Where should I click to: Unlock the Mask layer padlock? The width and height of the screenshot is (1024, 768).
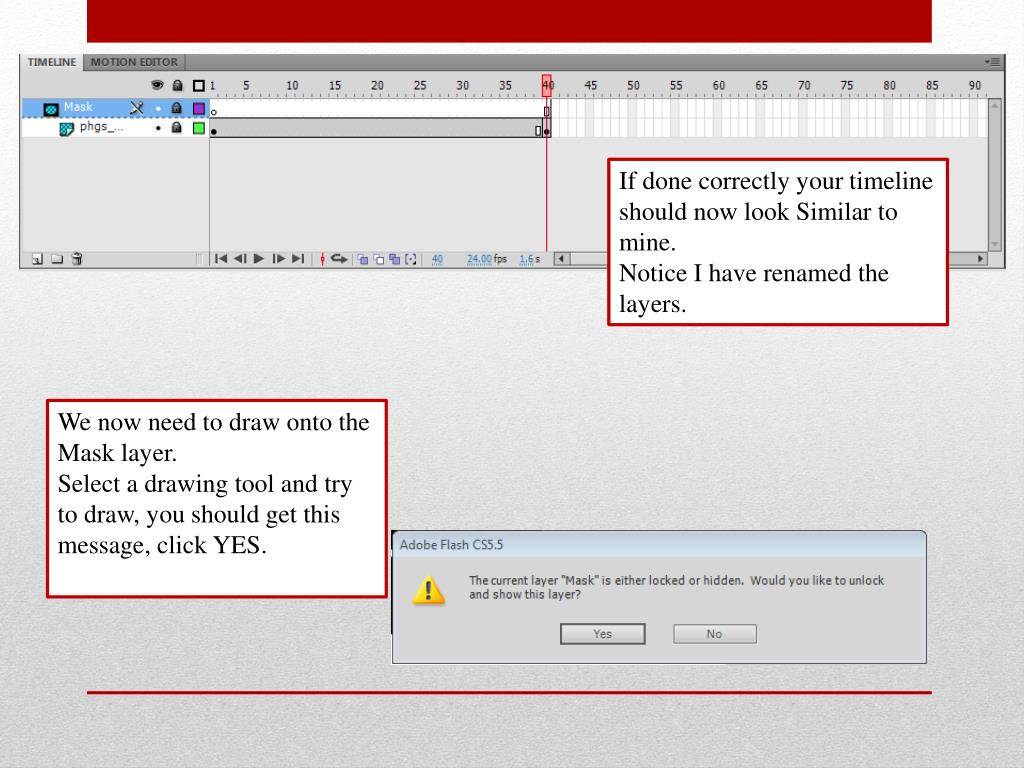(176, 108)
